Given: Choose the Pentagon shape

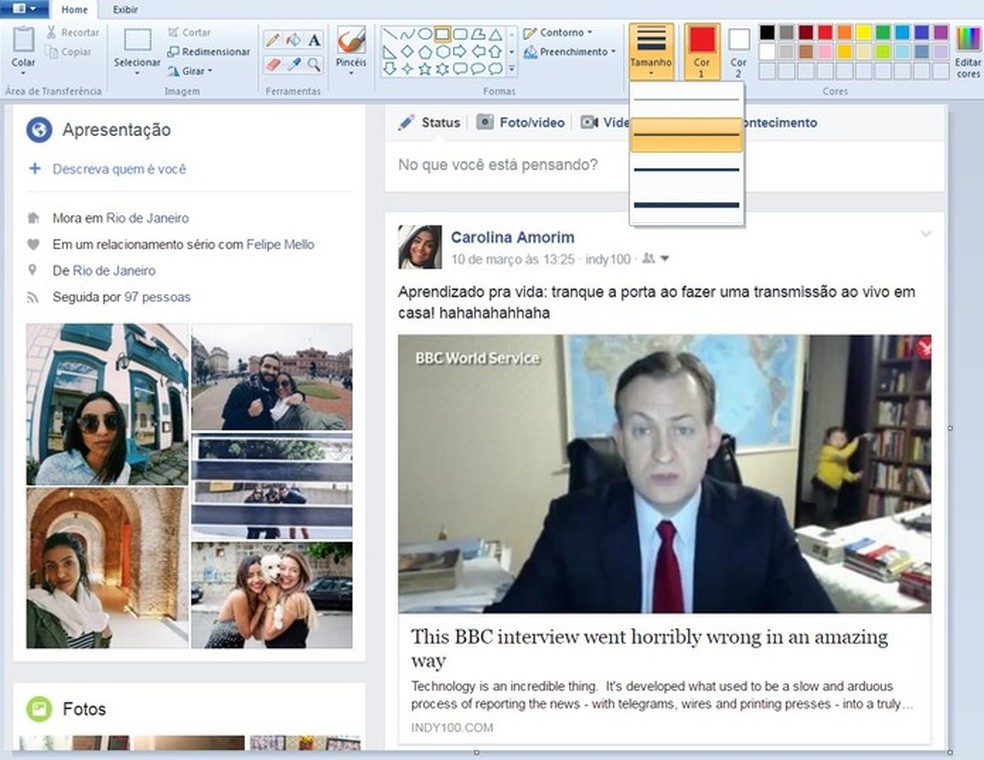Looking at the screenshot, I should [x=425, y=51].
